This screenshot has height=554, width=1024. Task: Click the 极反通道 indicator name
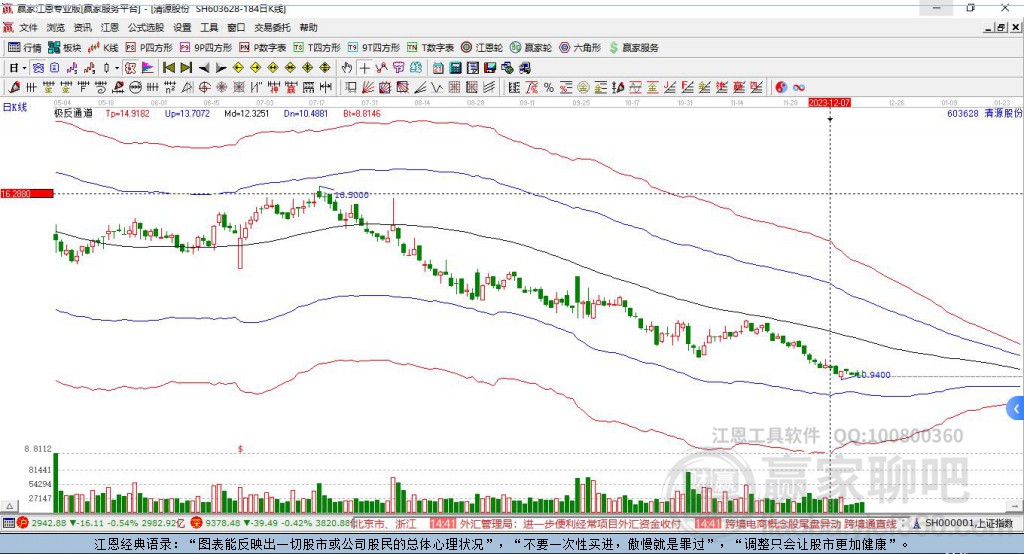73,113
